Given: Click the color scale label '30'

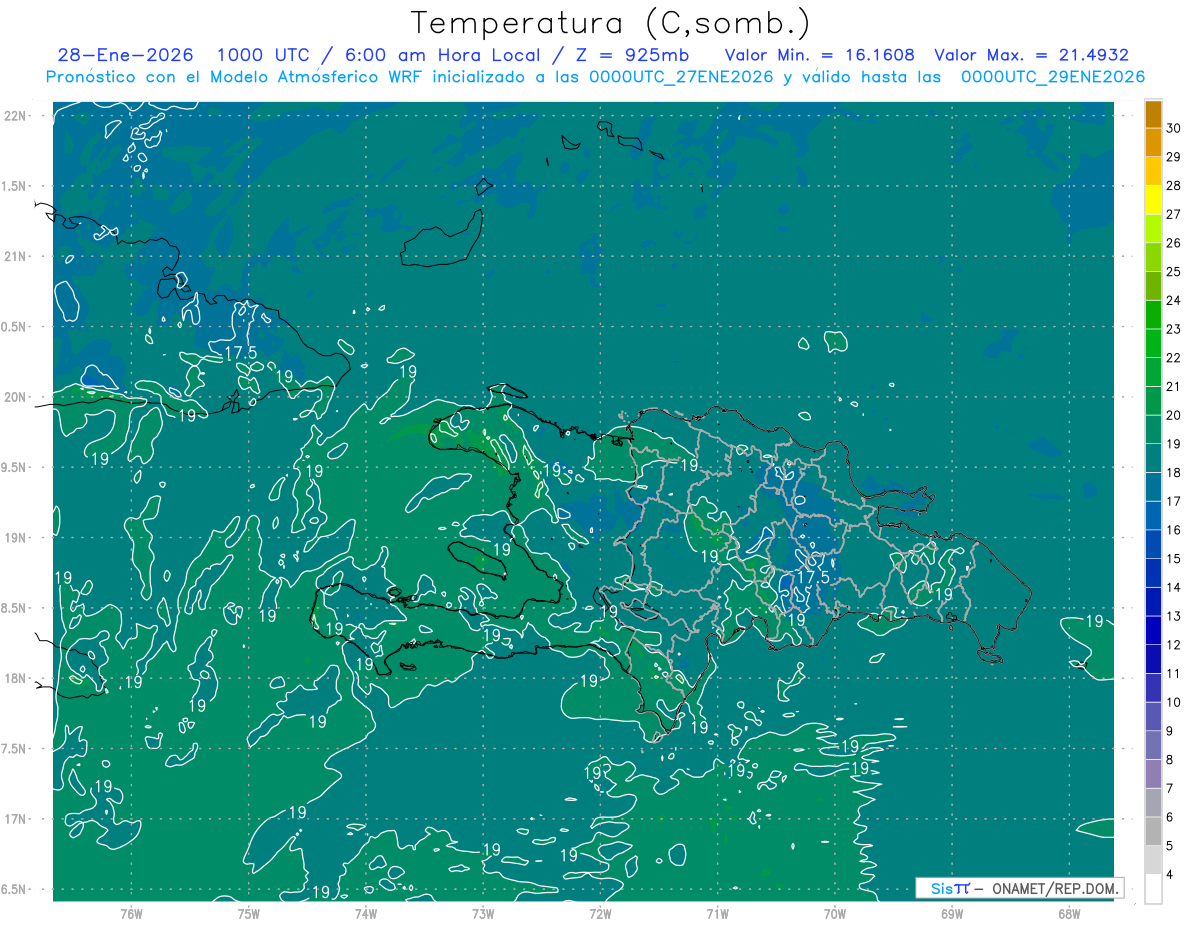Looking at the screenshot, I should (1174, 128).
